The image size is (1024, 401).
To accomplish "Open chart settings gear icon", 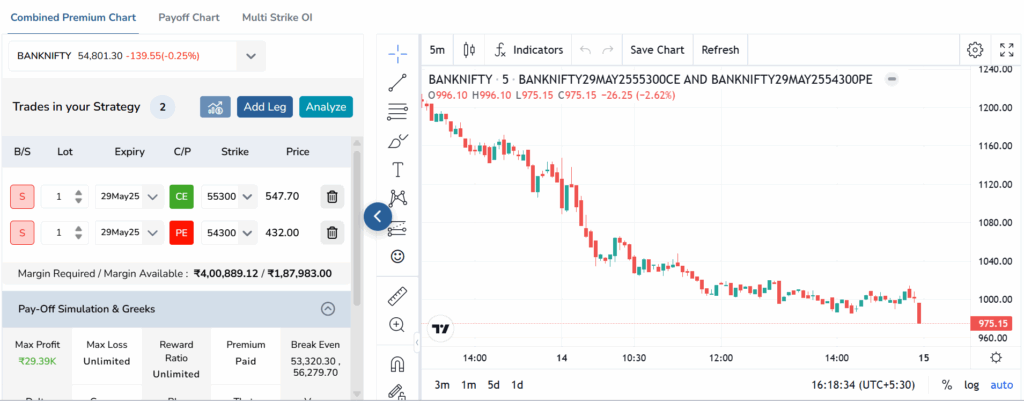I will (x=975, y=50).
